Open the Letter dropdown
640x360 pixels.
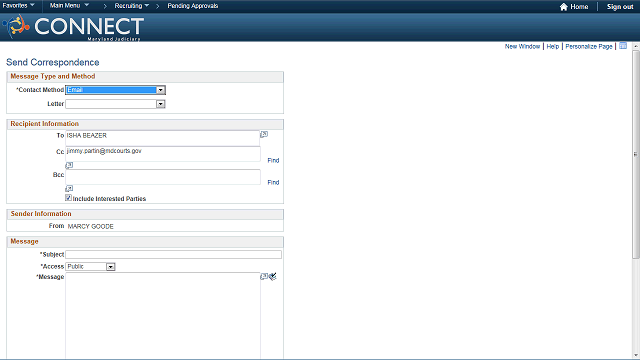(x=116, y=104)
